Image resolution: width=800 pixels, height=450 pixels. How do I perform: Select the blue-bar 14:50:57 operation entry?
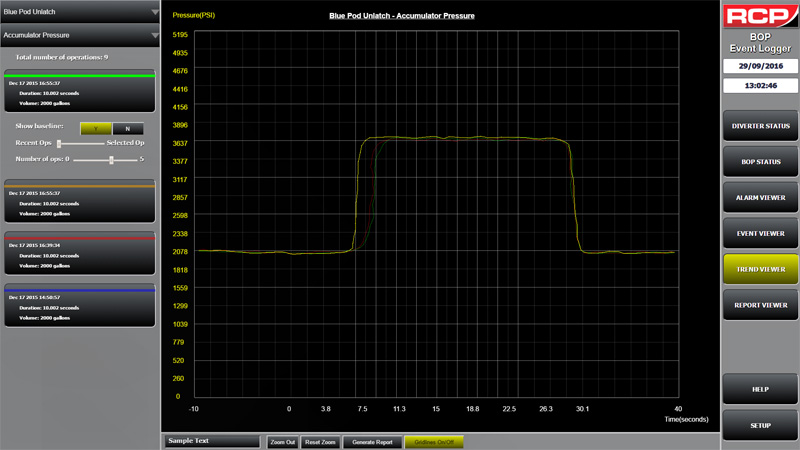click(x=80, y=306)
